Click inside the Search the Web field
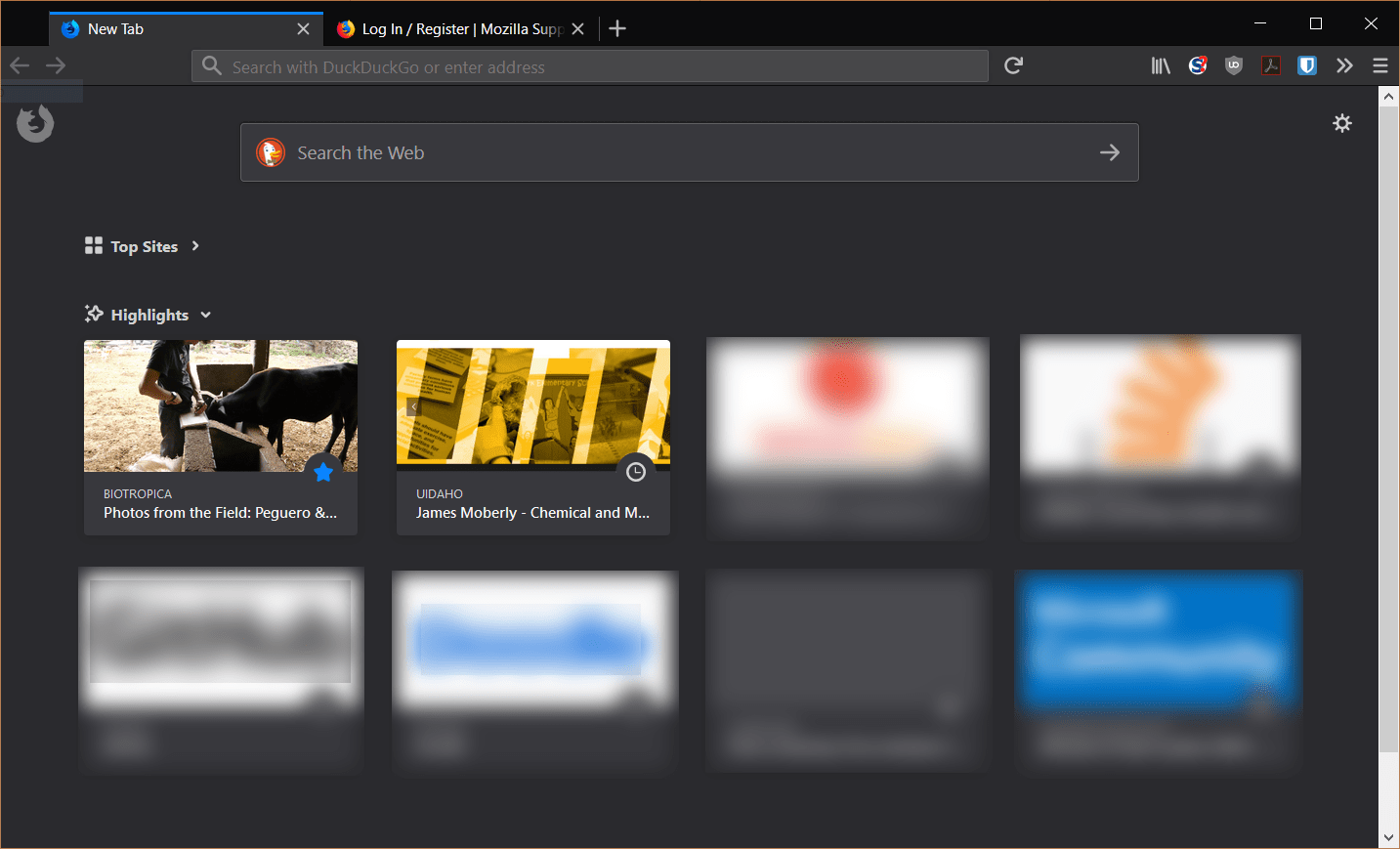The image size is (1400, 849). pyautogui.click(x=586, y=152)
